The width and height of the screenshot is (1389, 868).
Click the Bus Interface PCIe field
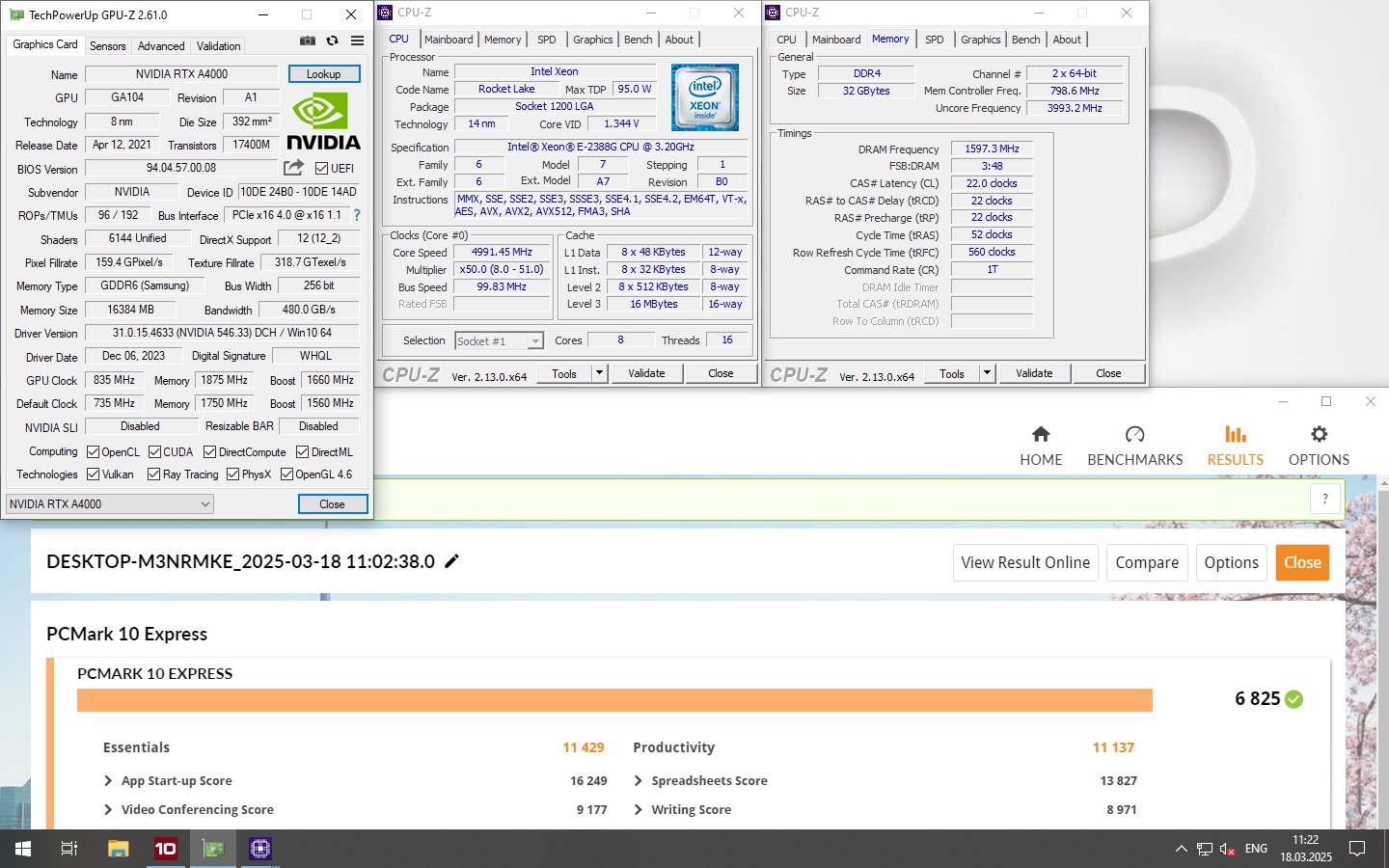[x=286, y=215]
